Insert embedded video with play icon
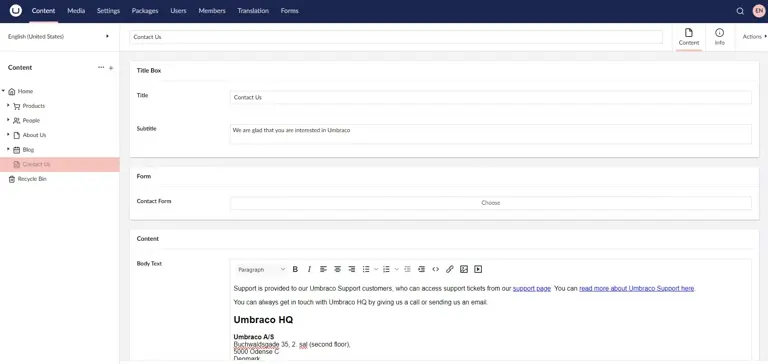Image resolution: width=768 pixels, height=364 pixels. click(x=478, y=269)
